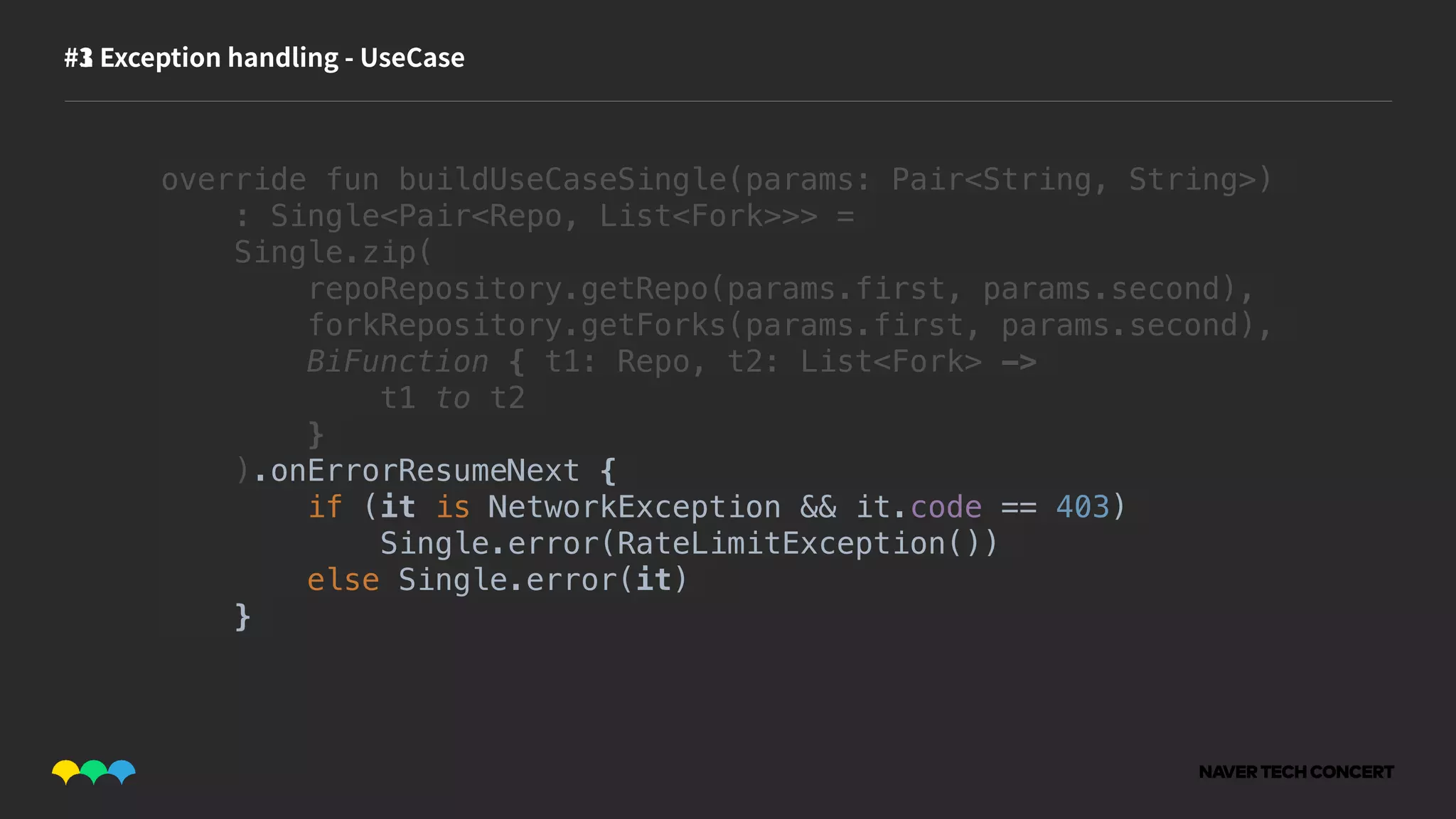Screen dimensions: 1456x819
Task: Click the 'override fun buildUseCaseSingle' code line
Action: tap(716, 180)
